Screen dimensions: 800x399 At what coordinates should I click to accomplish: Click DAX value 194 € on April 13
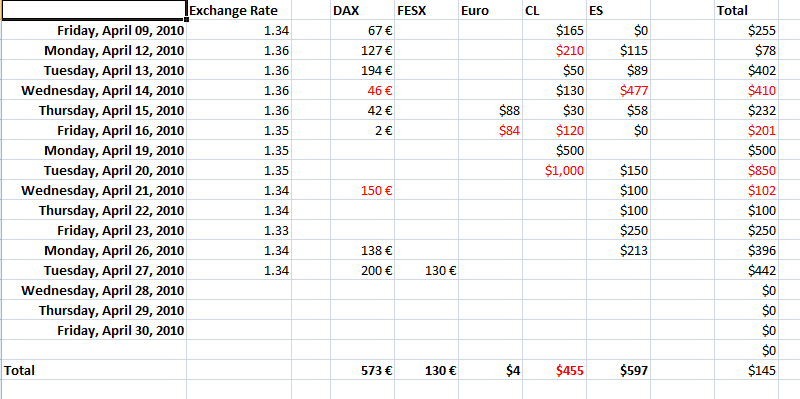point(362,70)
